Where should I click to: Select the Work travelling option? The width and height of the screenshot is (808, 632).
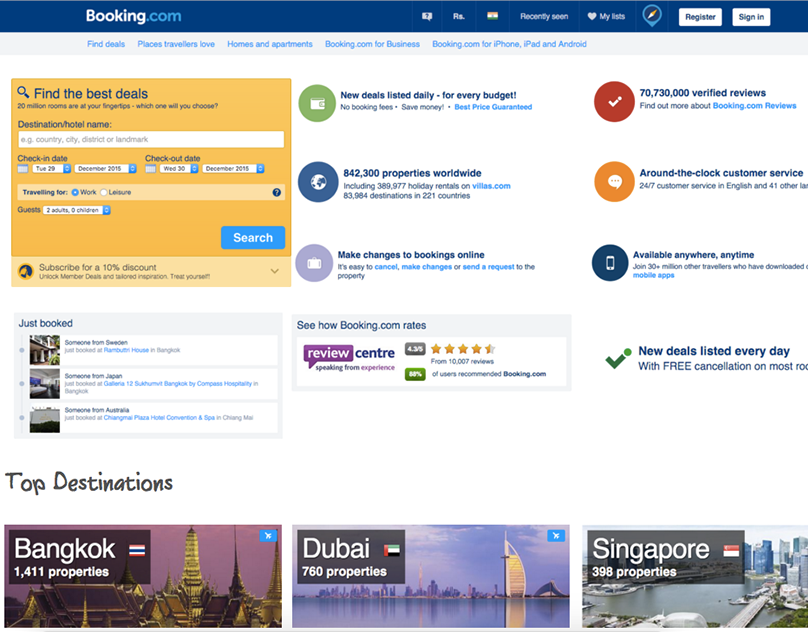pos(75,192)
